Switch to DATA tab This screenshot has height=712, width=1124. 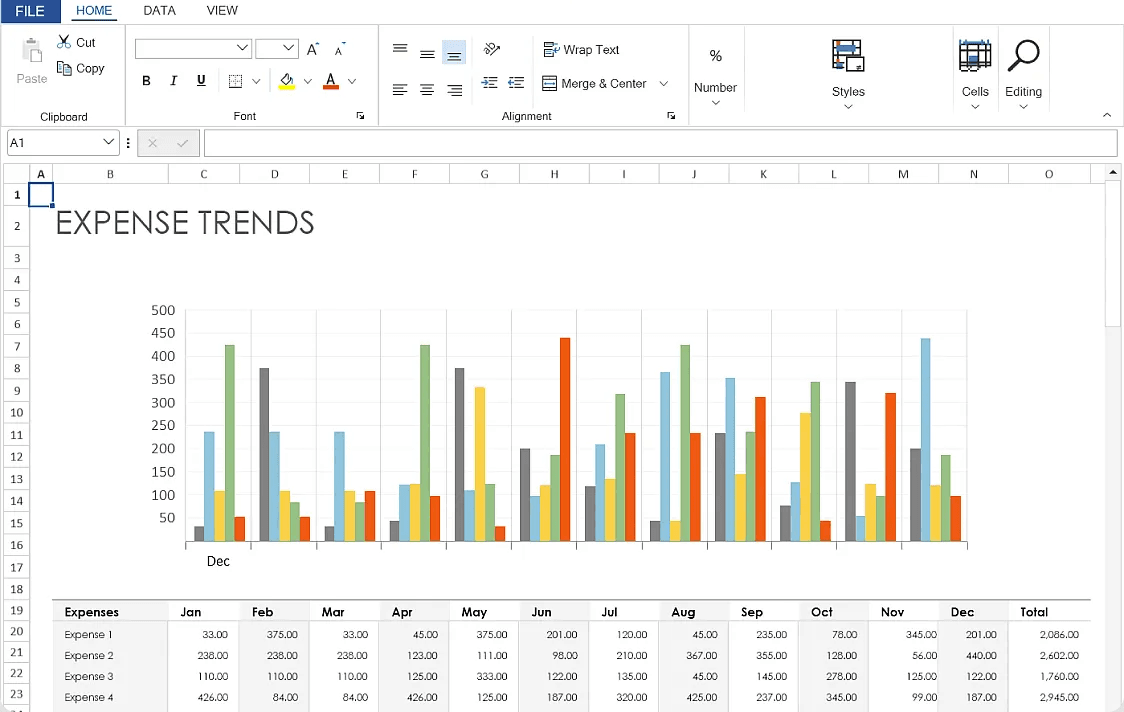(159, 11)
